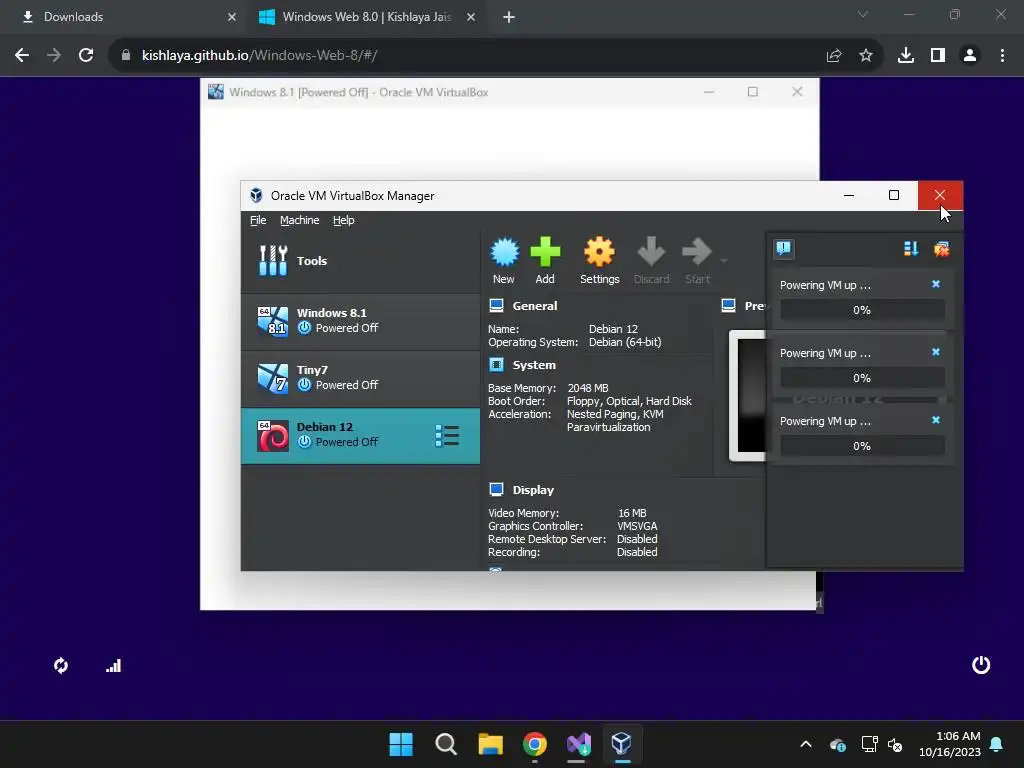Viewport: 1024px width, 768px height.
Task: Select the Tools entry in sidebar
Action: (x=360, y=261)
